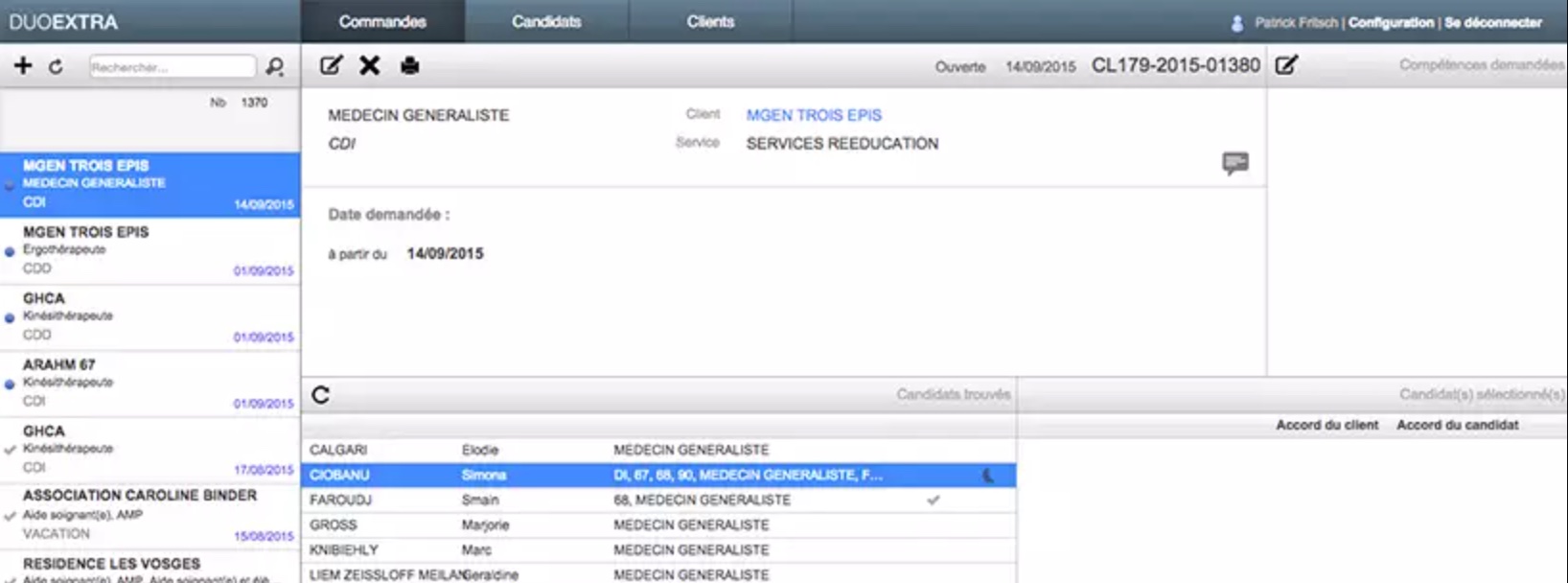Click the refresh icon beside search field
The image size is (1568, 583).
click(56, 66)
